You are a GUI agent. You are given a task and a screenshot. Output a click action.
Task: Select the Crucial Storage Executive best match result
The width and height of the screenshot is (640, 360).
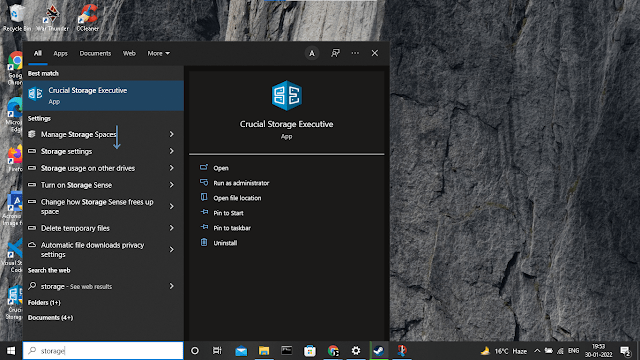[103, 96]
